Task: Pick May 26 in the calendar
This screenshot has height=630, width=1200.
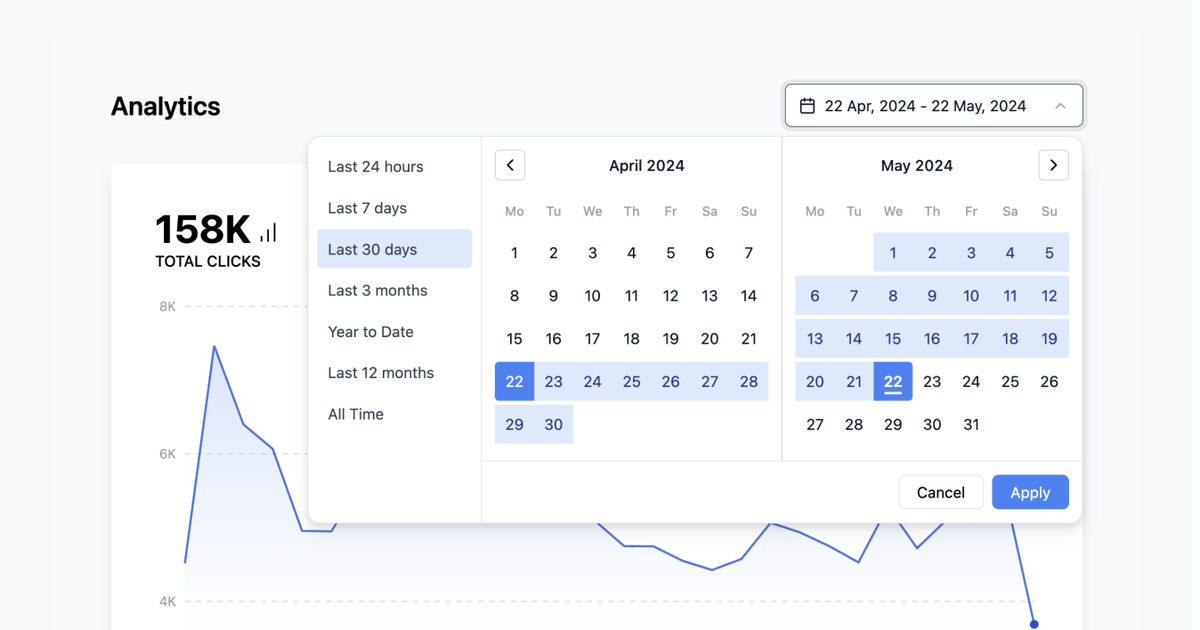Action: coord(1049,381)
